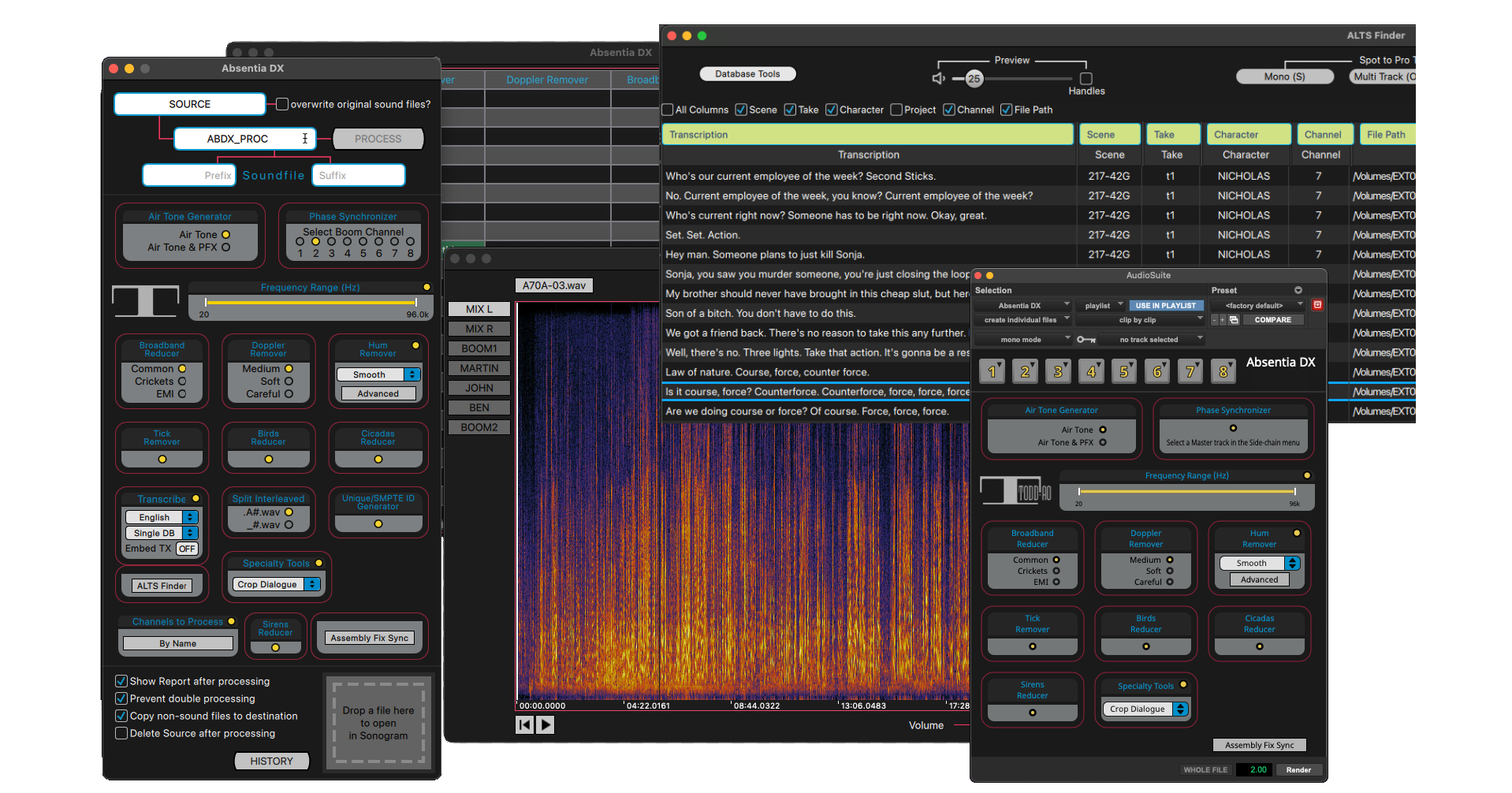Select the MIX L channel tab

coord(479,309)
